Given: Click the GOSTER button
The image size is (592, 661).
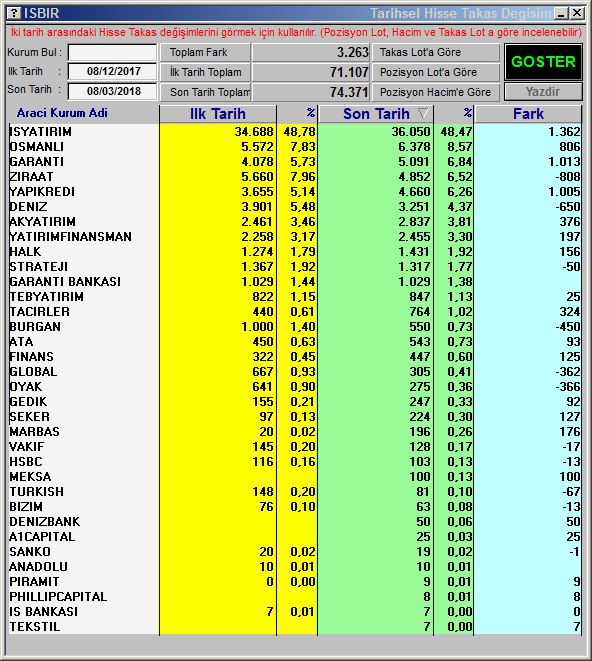Looking at the screenshot, I should [x=543, y=62].
